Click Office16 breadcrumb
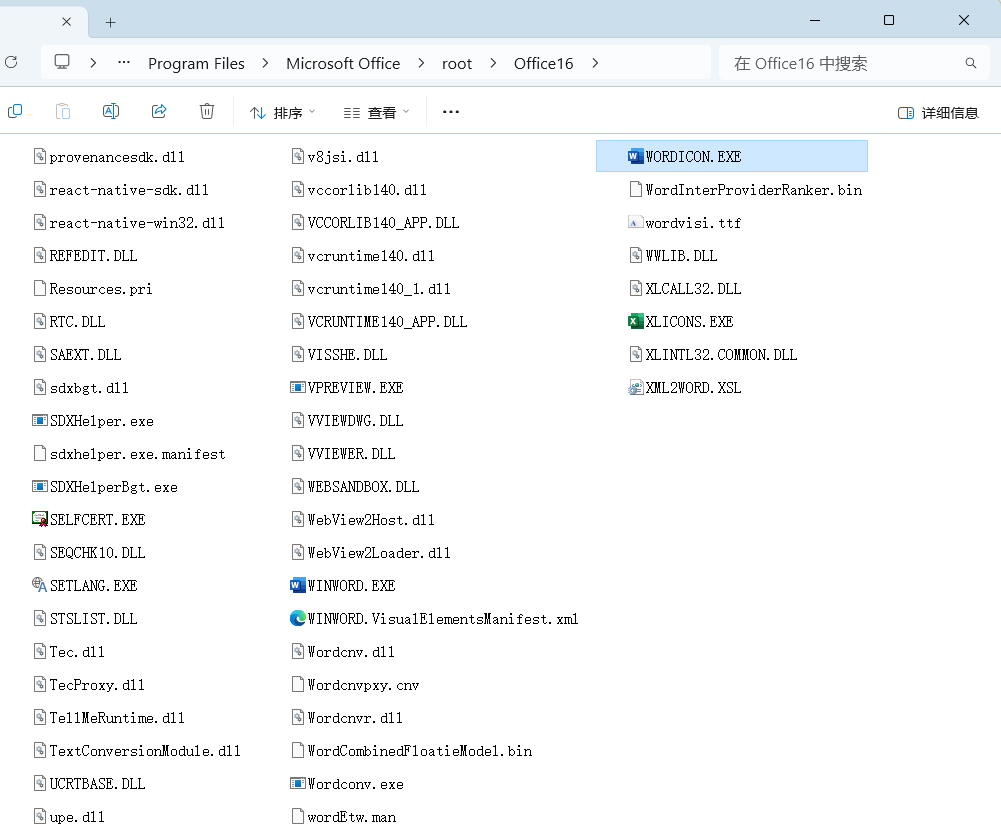This screenshot has height=834, width=1001. tap(543, 63)
